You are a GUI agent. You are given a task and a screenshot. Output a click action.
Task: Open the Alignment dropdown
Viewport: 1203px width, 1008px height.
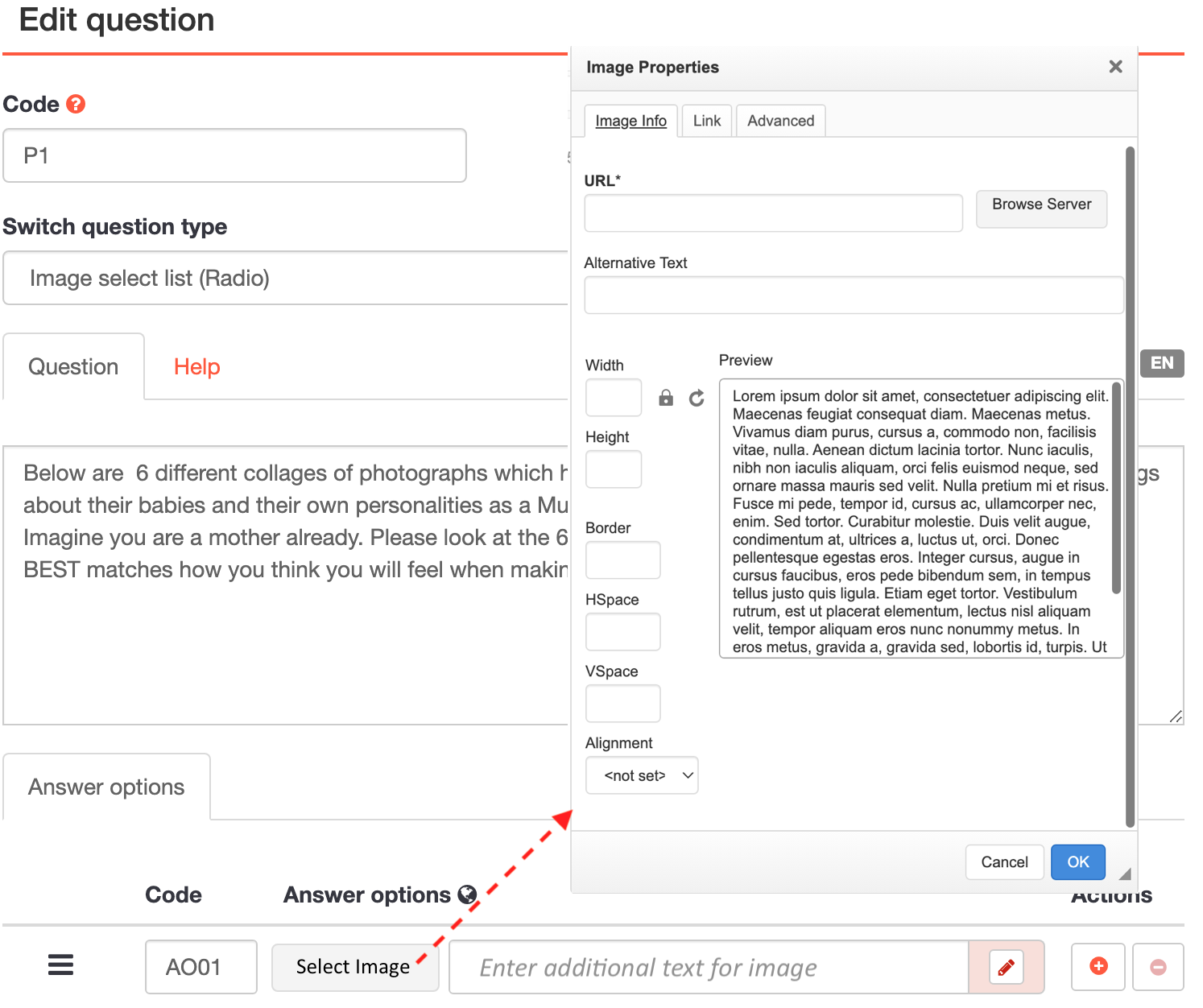642,775
